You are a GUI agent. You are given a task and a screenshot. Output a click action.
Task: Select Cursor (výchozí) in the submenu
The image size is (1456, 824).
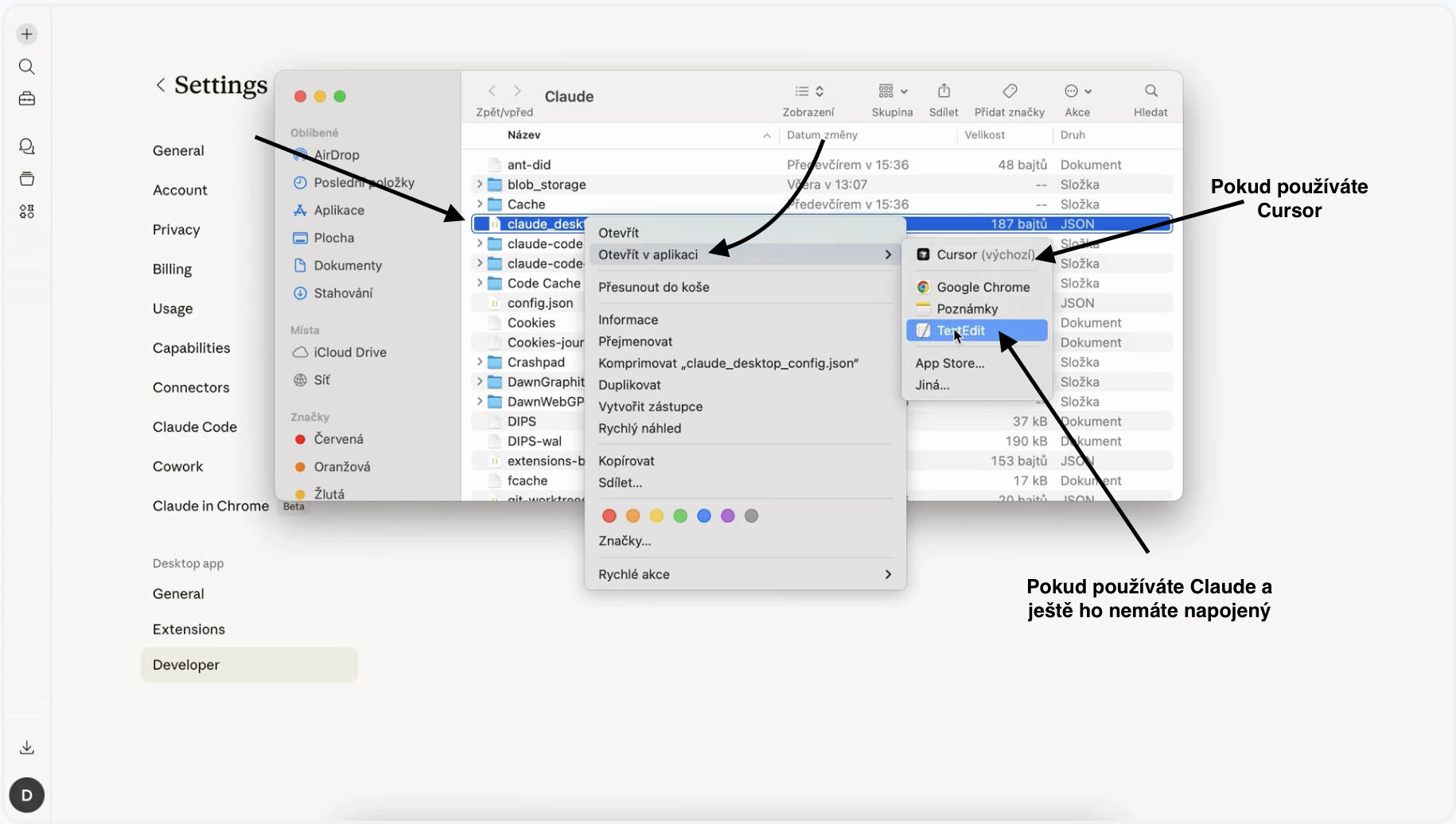click(985, 255)
